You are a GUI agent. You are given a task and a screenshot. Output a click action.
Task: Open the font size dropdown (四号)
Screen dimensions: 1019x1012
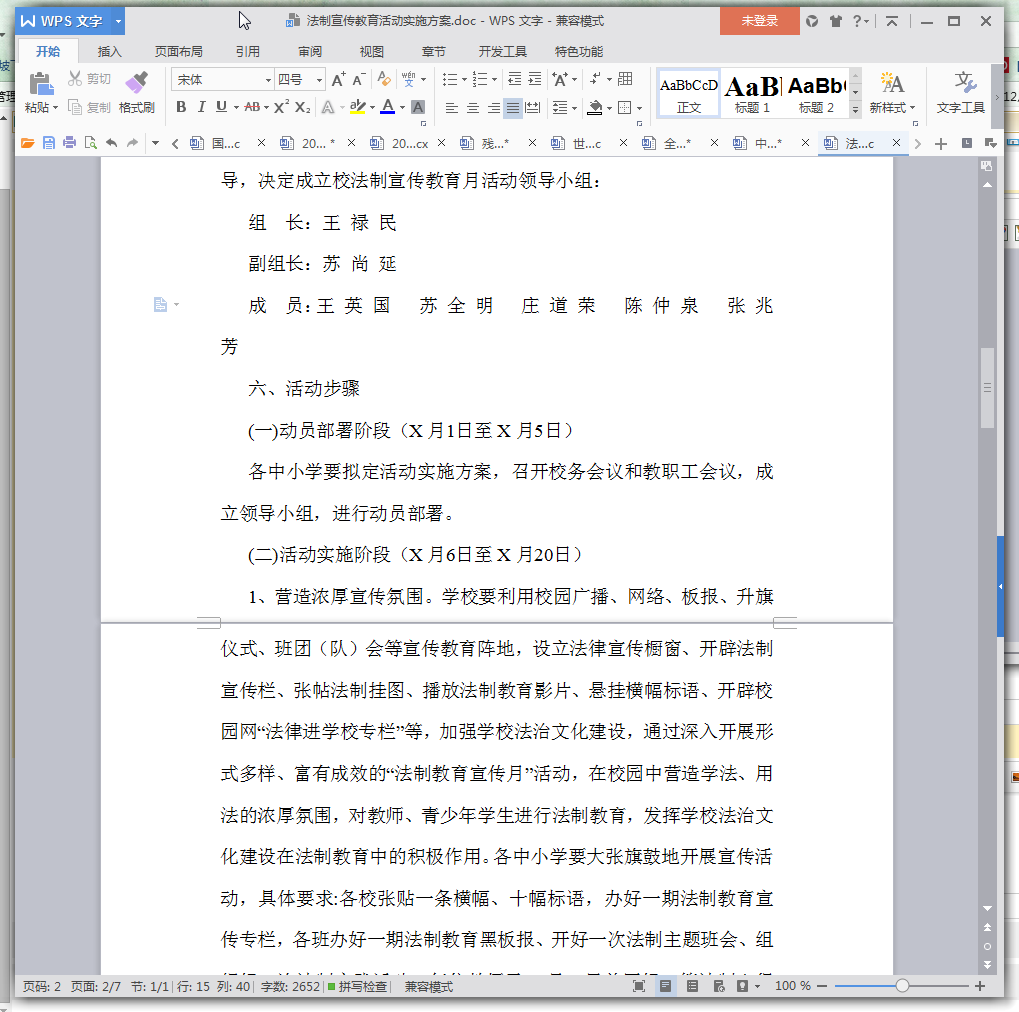click(x=319, y=80)
